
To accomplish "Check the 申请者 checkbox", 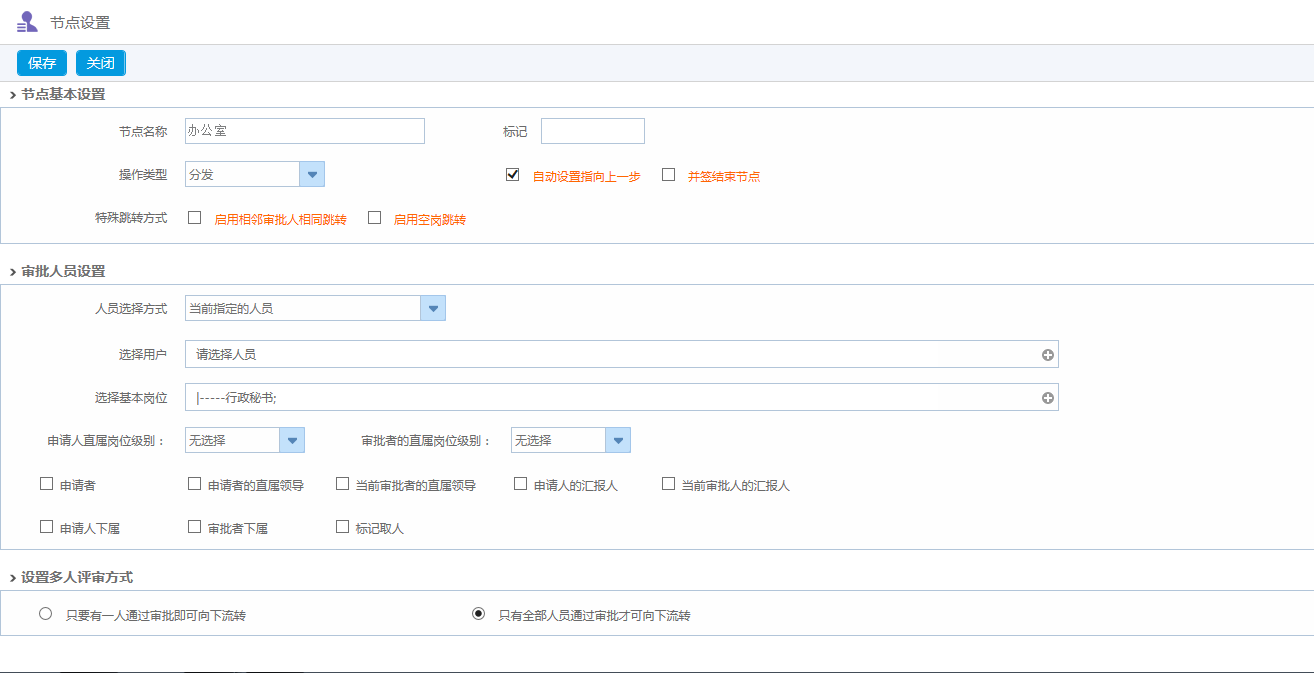I will pos(46,483).
